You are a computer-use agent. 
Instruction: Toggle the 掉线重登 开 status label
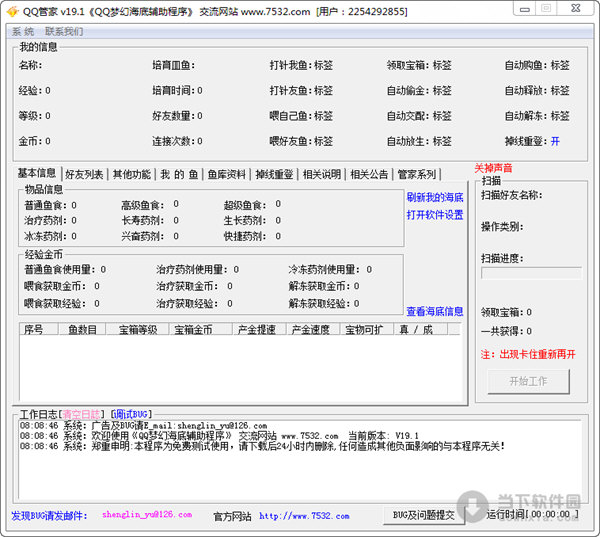tap(555, 142)
